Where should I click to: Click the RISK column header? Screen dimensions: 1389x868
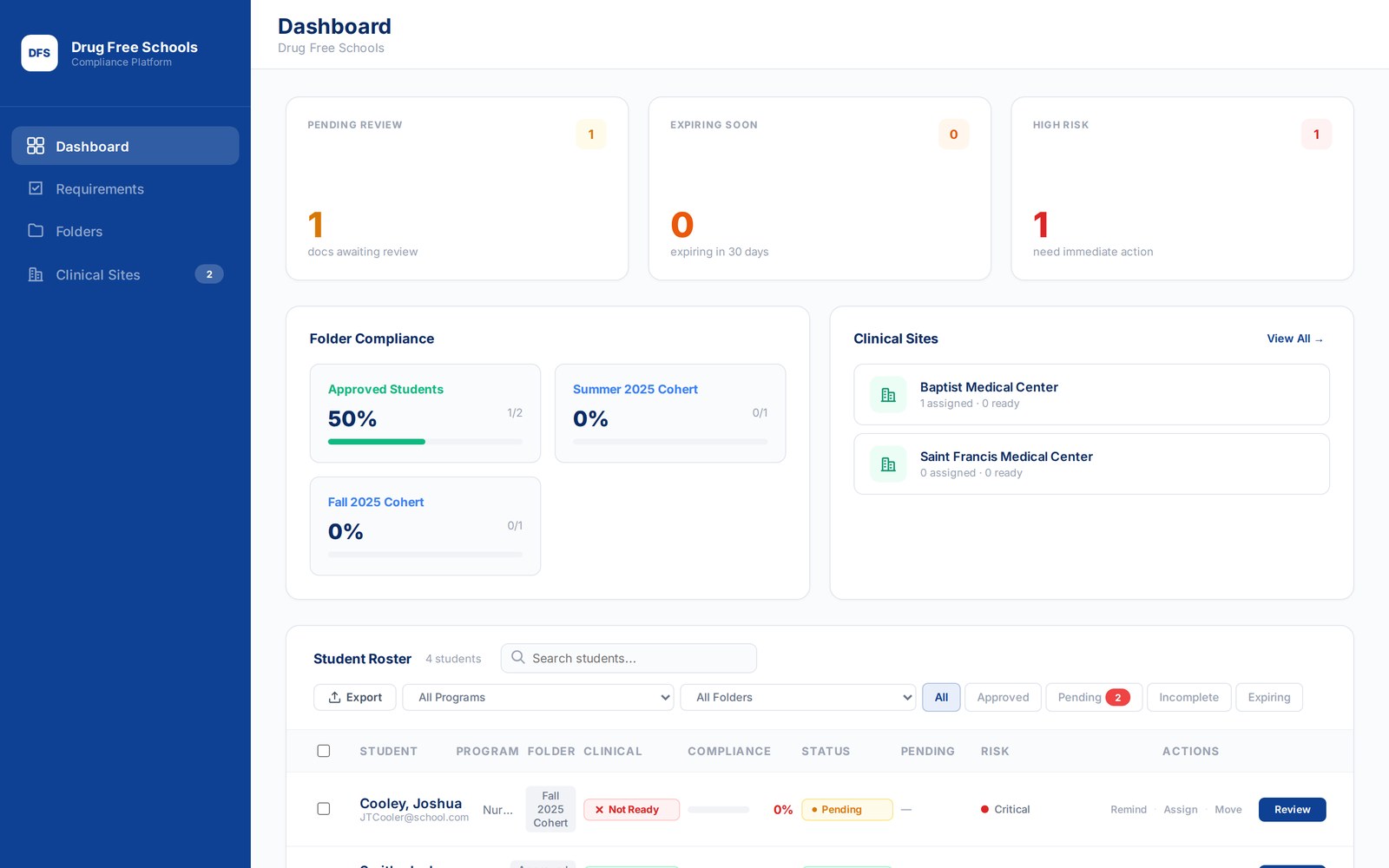pos(995,751)
